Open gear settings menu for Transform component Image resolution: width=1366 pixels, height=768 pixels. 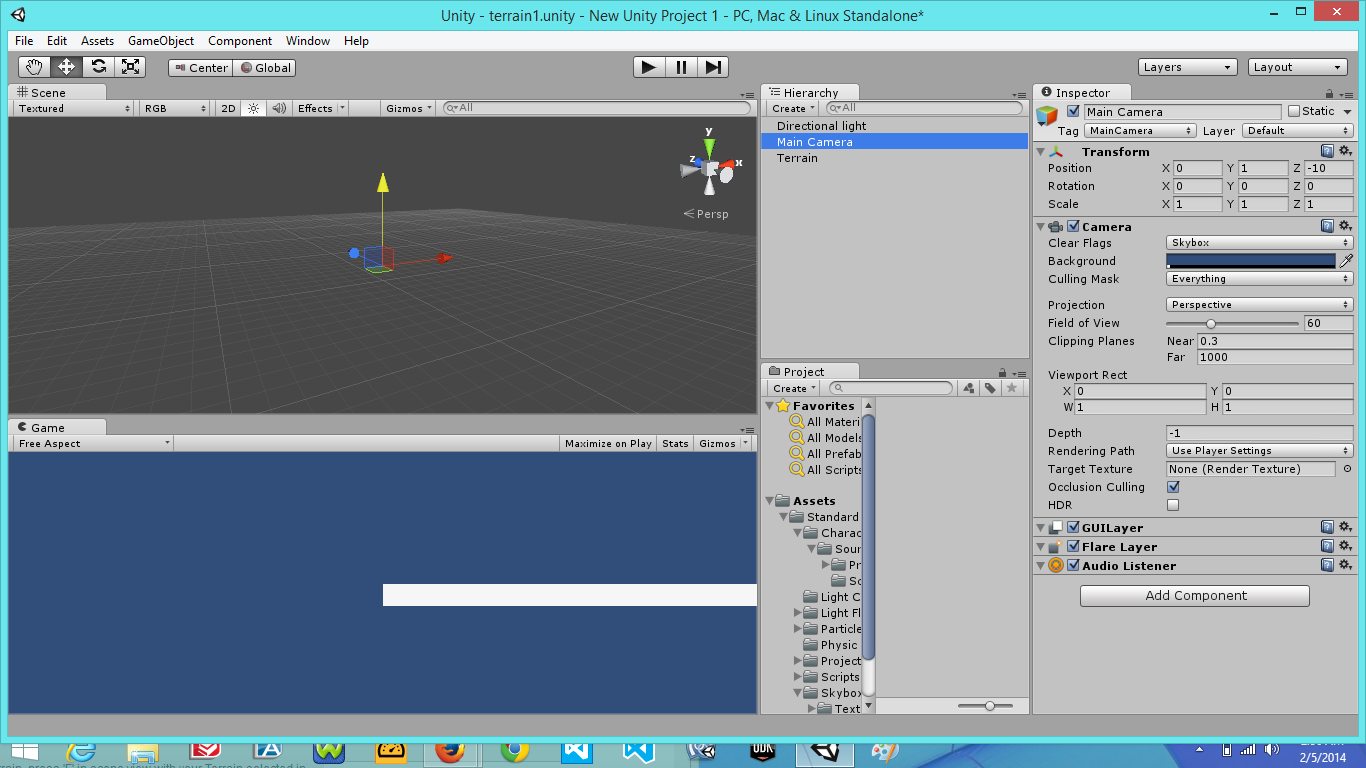(x=1345, y=151)
